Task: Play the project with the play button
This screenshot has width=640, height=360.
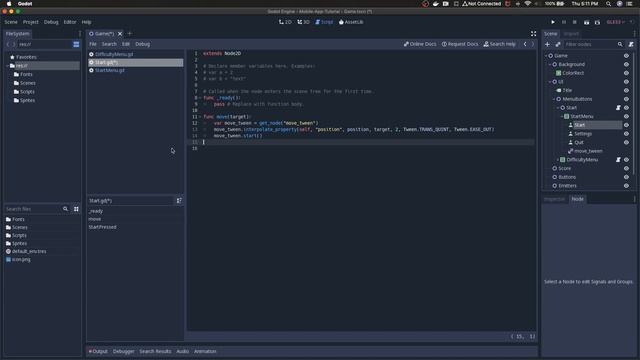Action: point(553,22)
